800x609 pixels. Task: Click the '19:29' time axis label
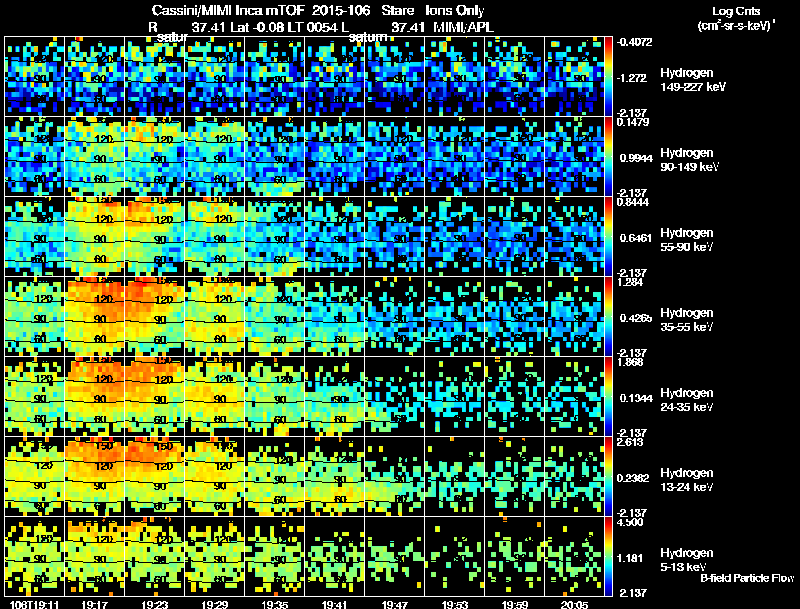[214, 605]
